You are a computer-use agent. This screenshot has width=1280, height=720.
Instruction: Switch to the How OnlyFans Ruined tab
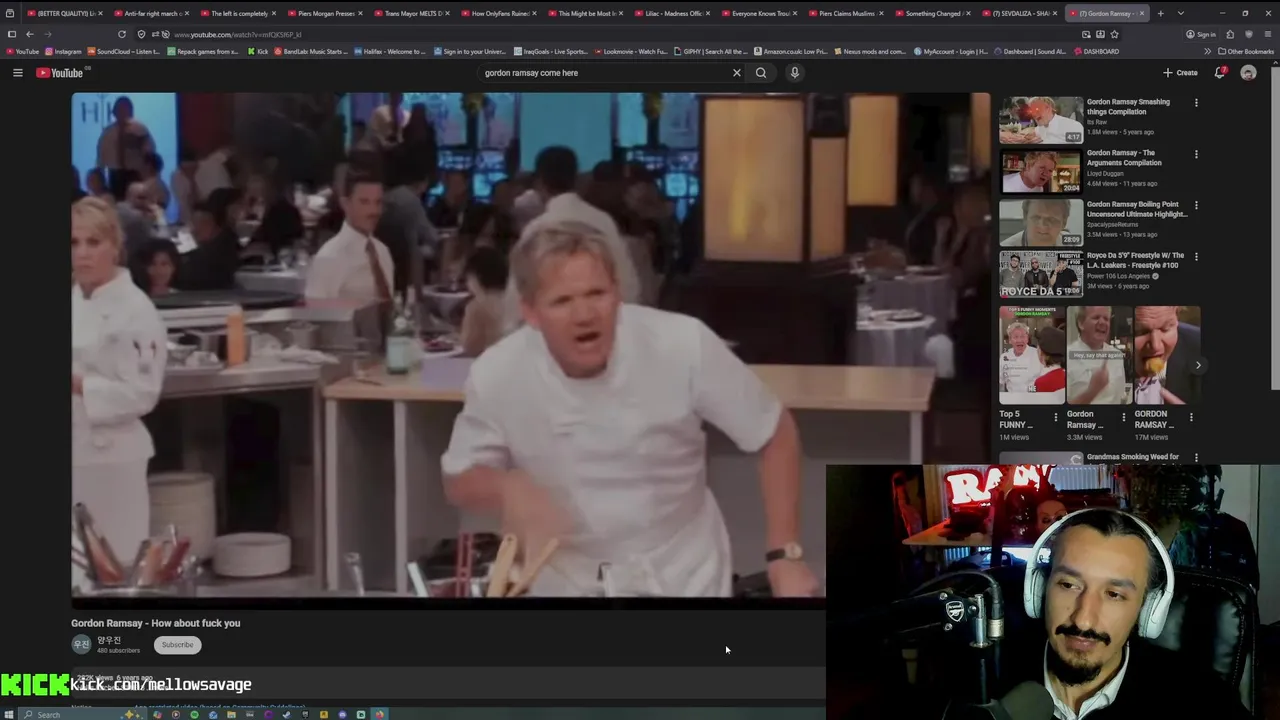click(499, 13)
